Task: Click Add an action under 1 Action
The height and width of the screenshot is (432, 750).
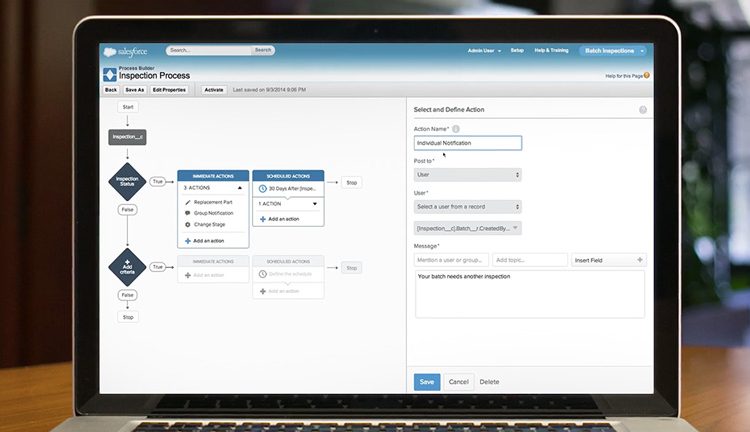Action: [x=284, y=219]
